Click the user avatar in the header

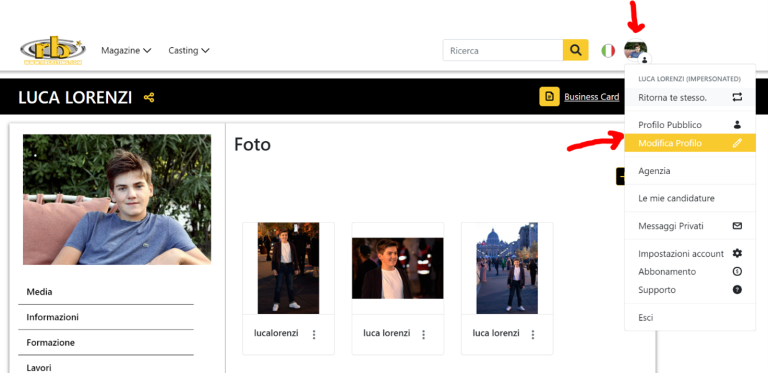pyautogui.click(x=635, y=50)
